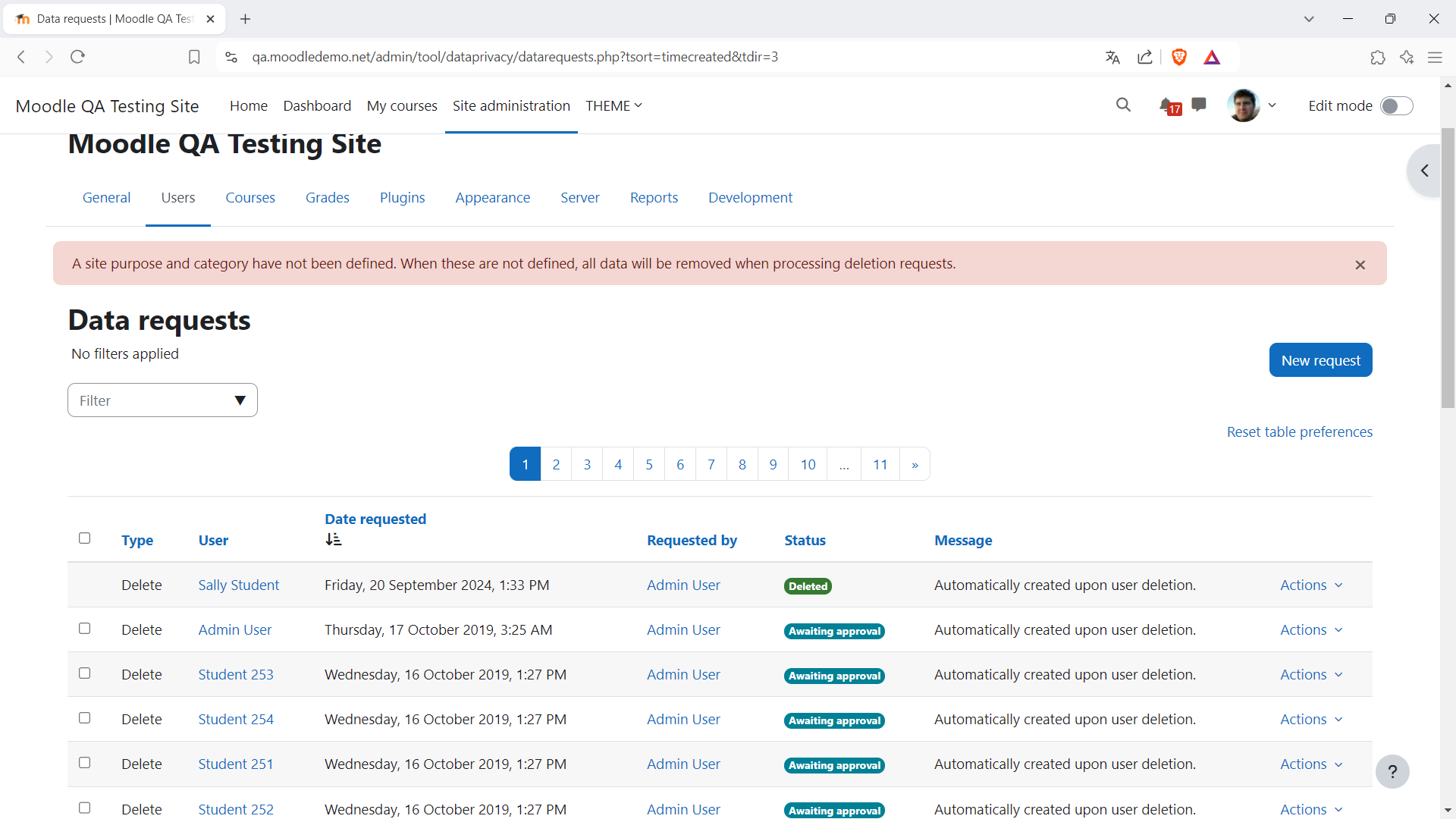Open the tab search chevron

[1309, 19]
